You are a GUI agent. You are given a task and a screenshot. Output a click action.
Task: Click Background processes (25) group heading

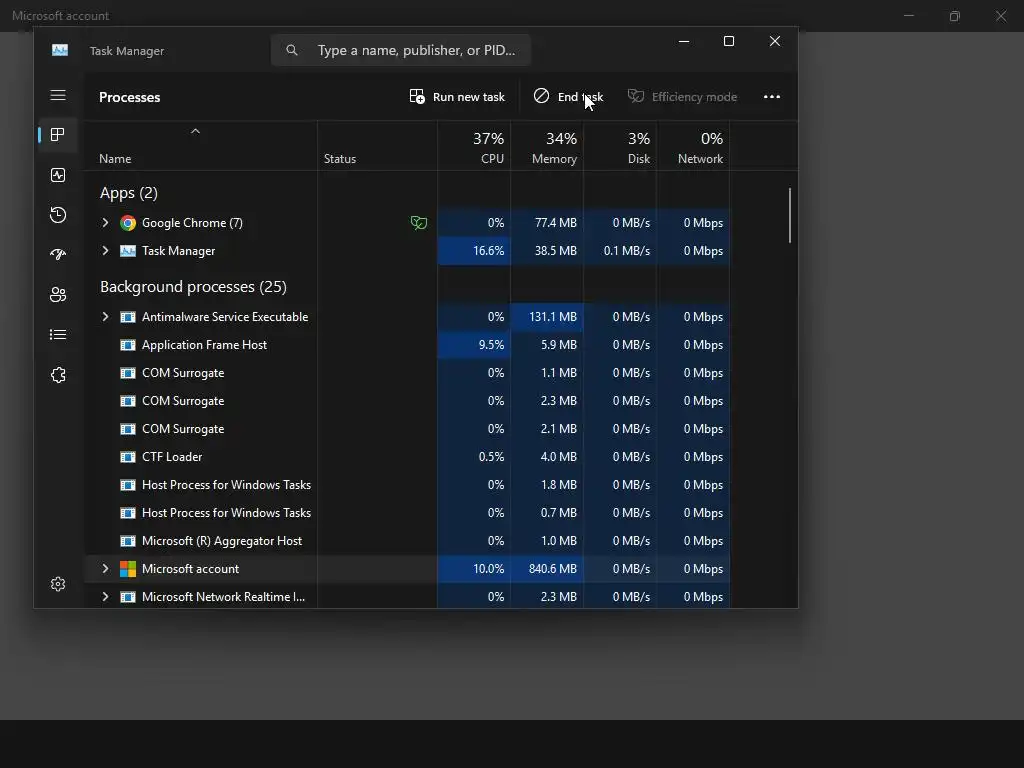click(193, 287)
